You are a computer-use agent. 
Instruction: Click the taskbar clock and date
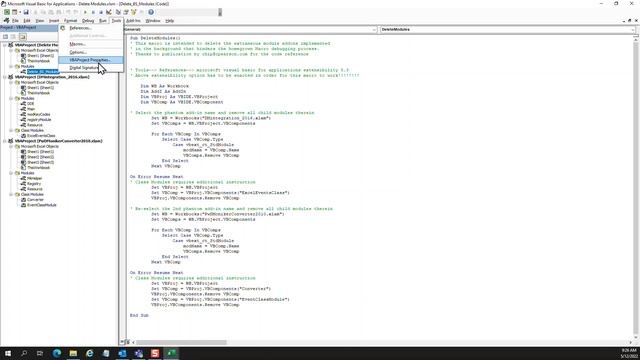click(x=629, y=353)
